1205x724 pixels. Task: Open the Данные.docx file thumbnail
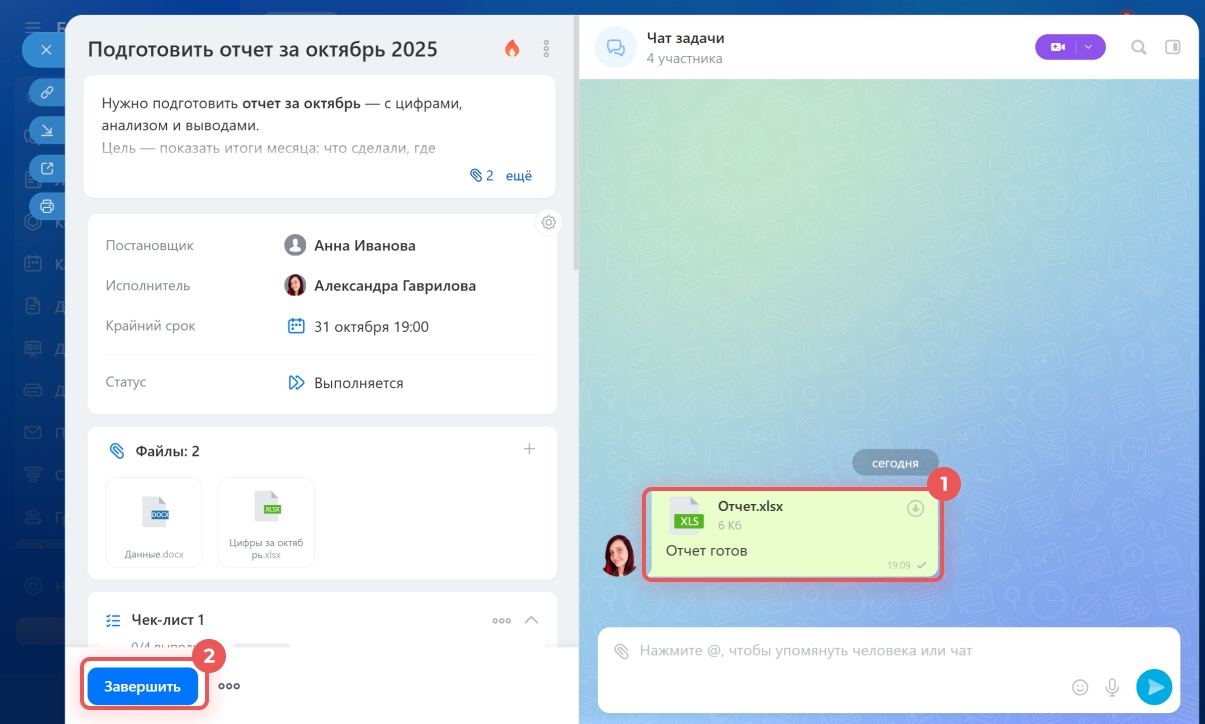pos(154,521)
